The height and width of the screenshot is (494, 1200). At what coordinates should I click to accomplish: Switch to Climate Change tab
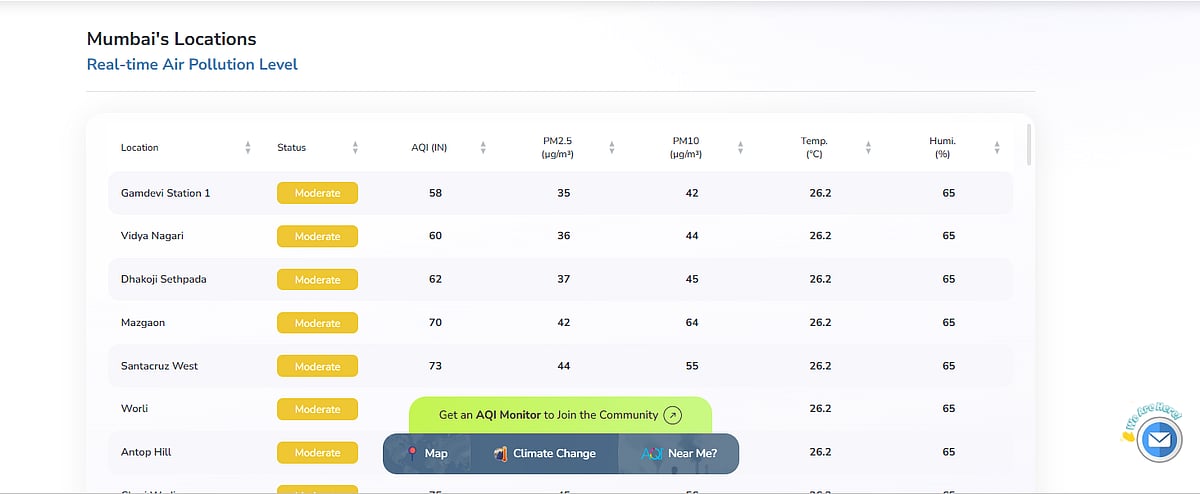tap(554, 453)
